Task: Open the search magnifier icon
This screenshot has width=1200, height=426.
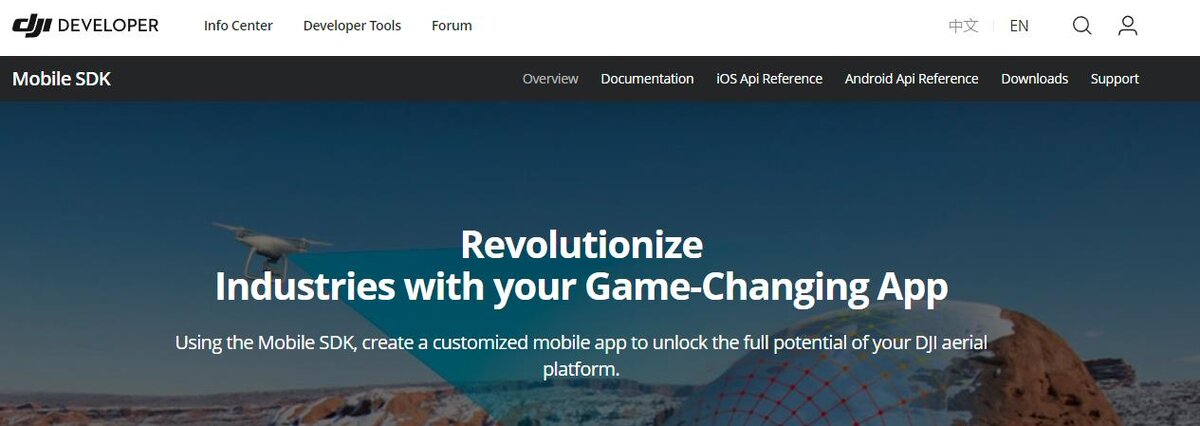Action: point(1082,26)
